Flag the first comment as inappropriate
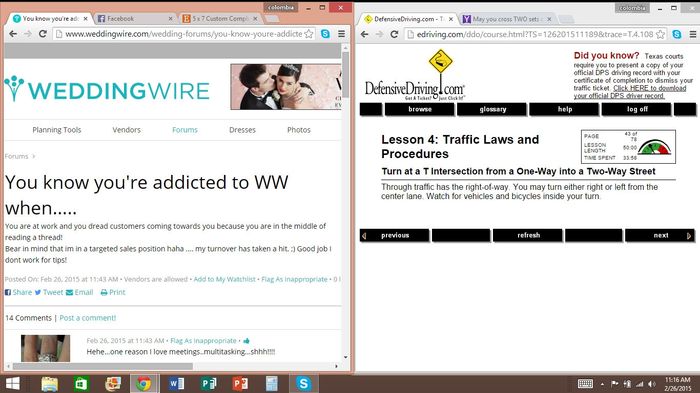 click(x=203, y=341)
